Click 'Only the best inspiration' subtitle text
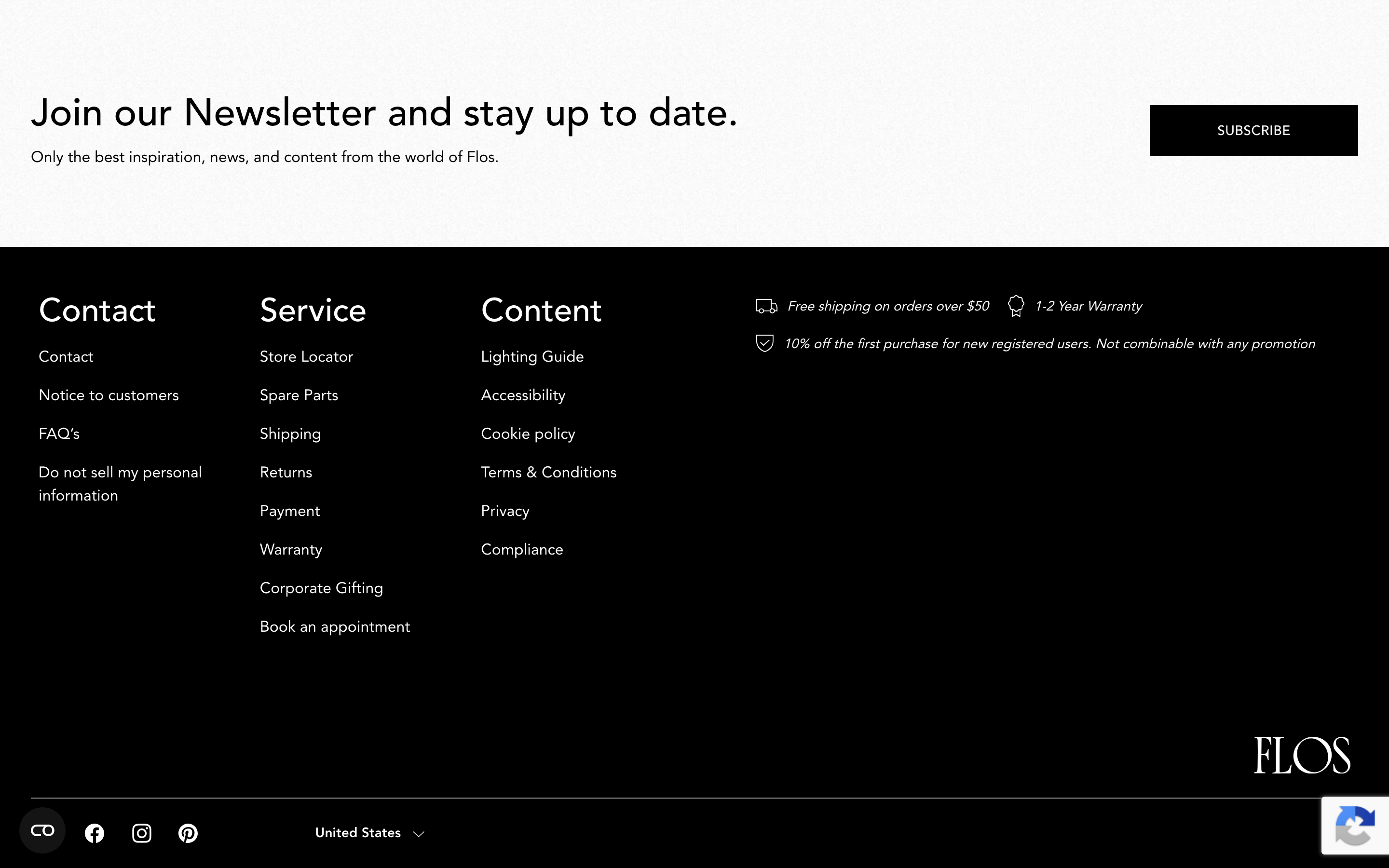The height and width of the screenshot is (868, 1389). [x=265, y=157]
